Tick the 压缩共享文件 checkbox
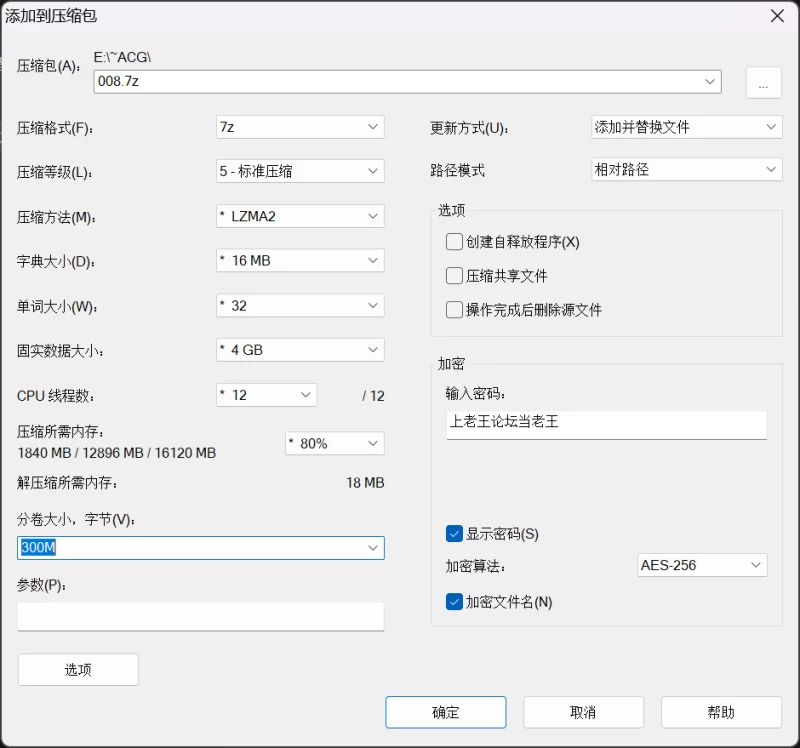This screenshot has height=748, width=800. tap(454, 276)
